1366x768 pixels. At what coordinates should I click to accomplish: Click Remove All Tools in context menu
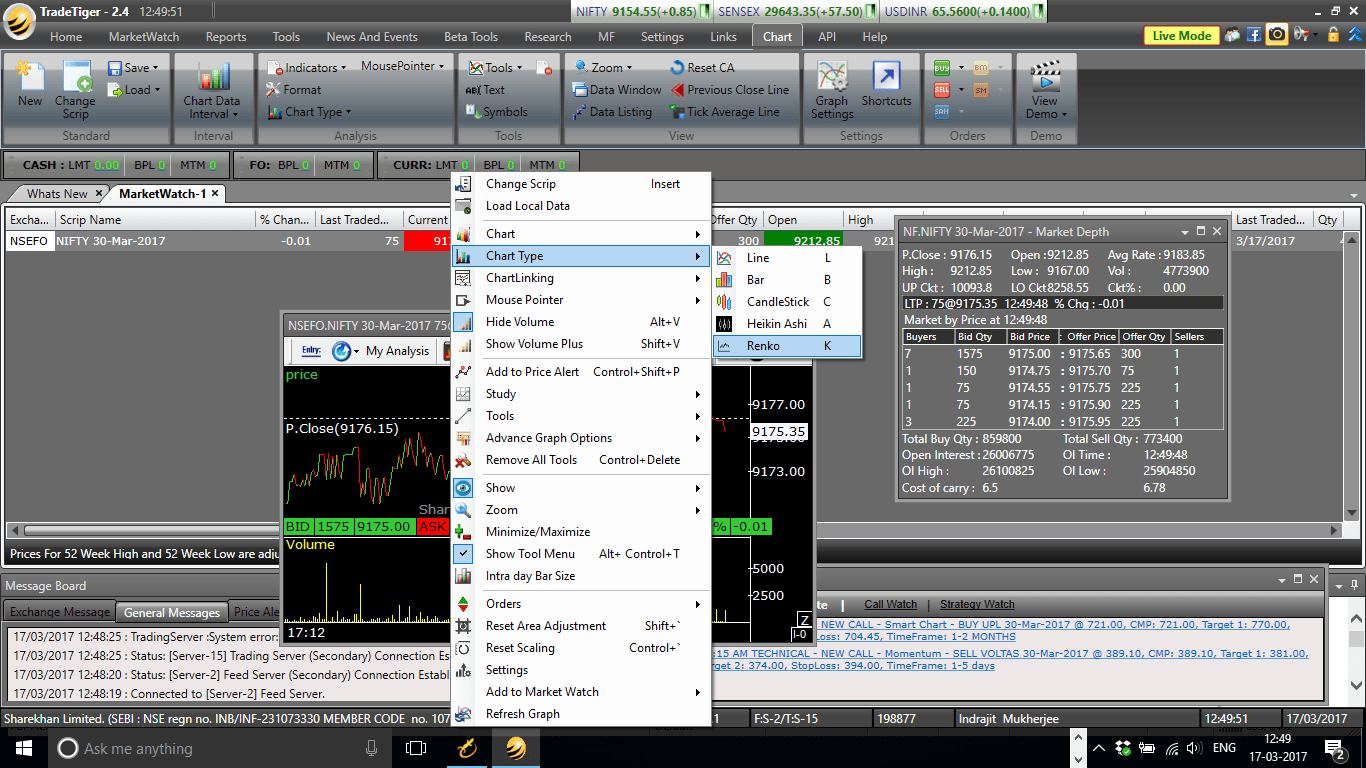click(581, 460)
